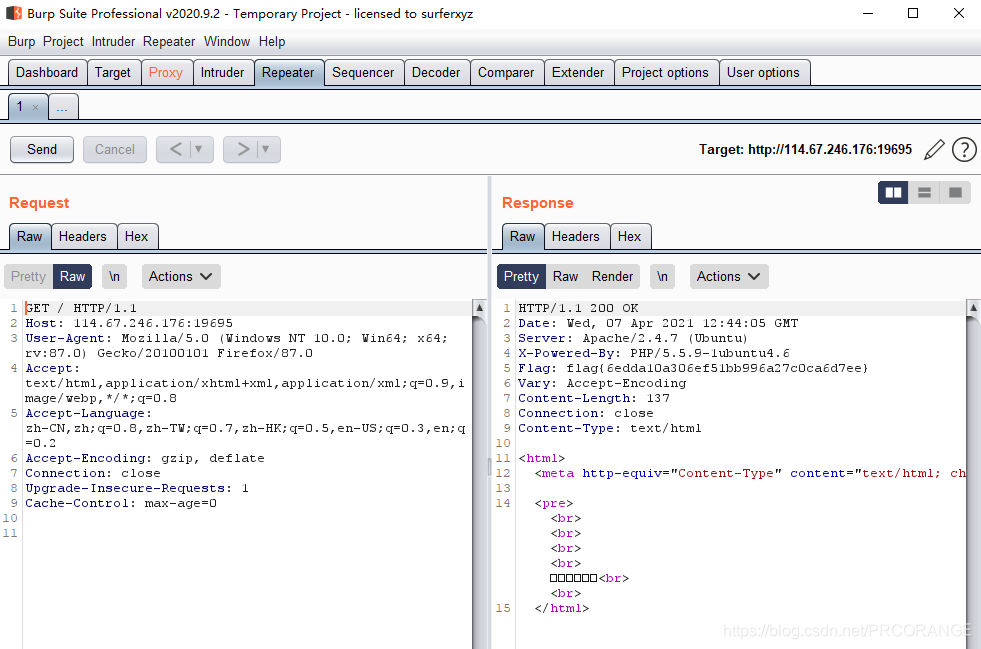Viewport: 981px width, 649px height.
Task: Select the request Raw message tab
Action: click(29, 237)
